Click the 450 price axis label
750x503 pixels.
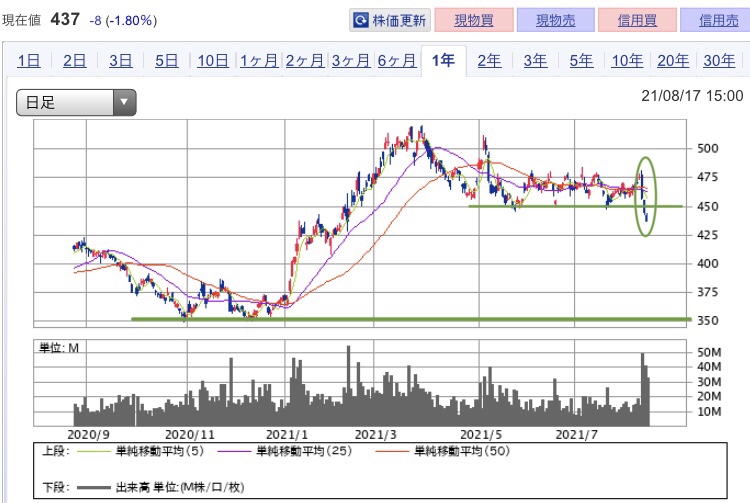pos(708,207)
